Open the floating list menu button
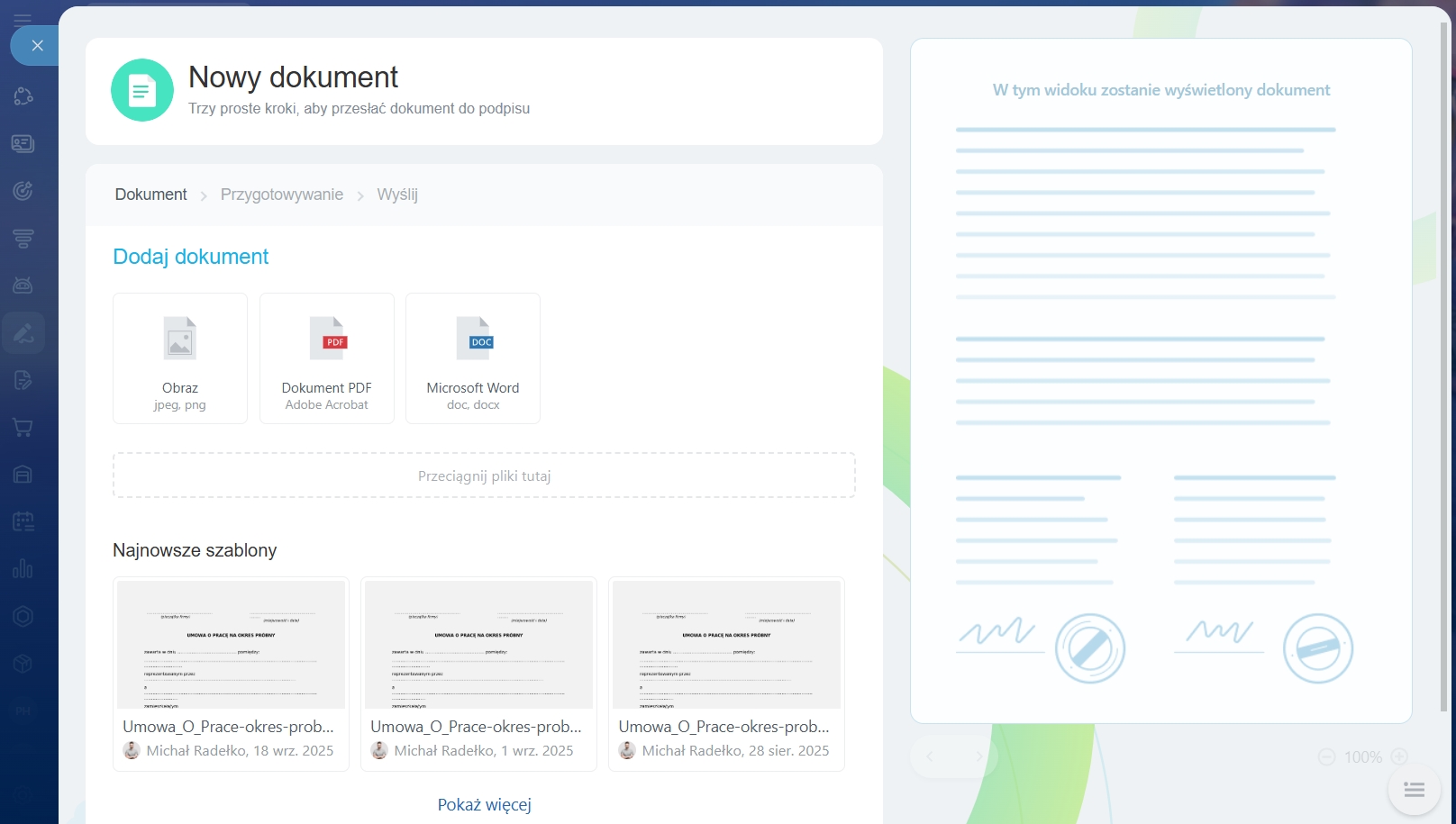 click(1415, 790)
